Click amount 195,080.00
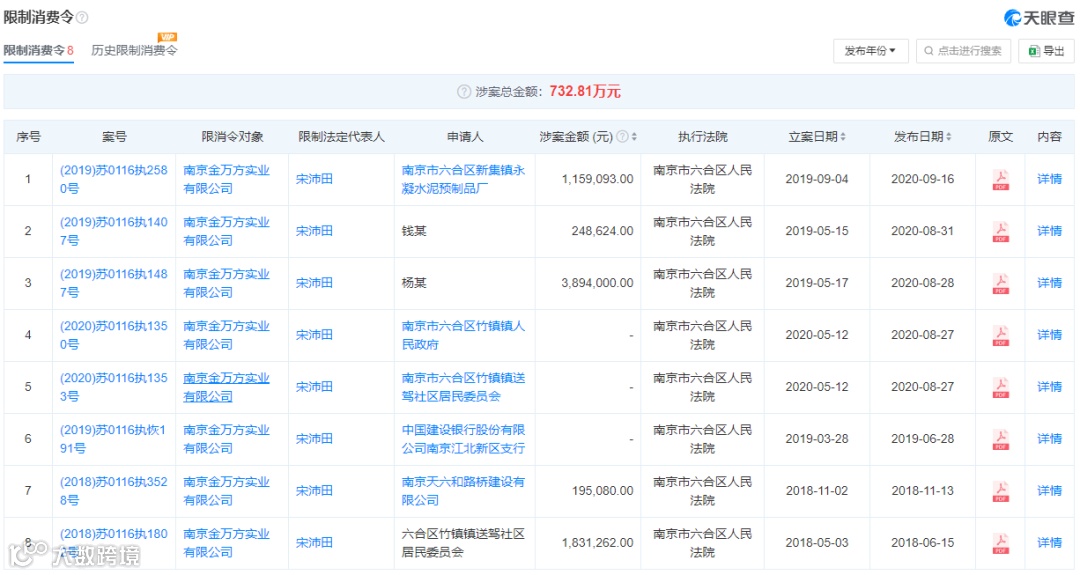1080x575 pixels. click(602, 491)
